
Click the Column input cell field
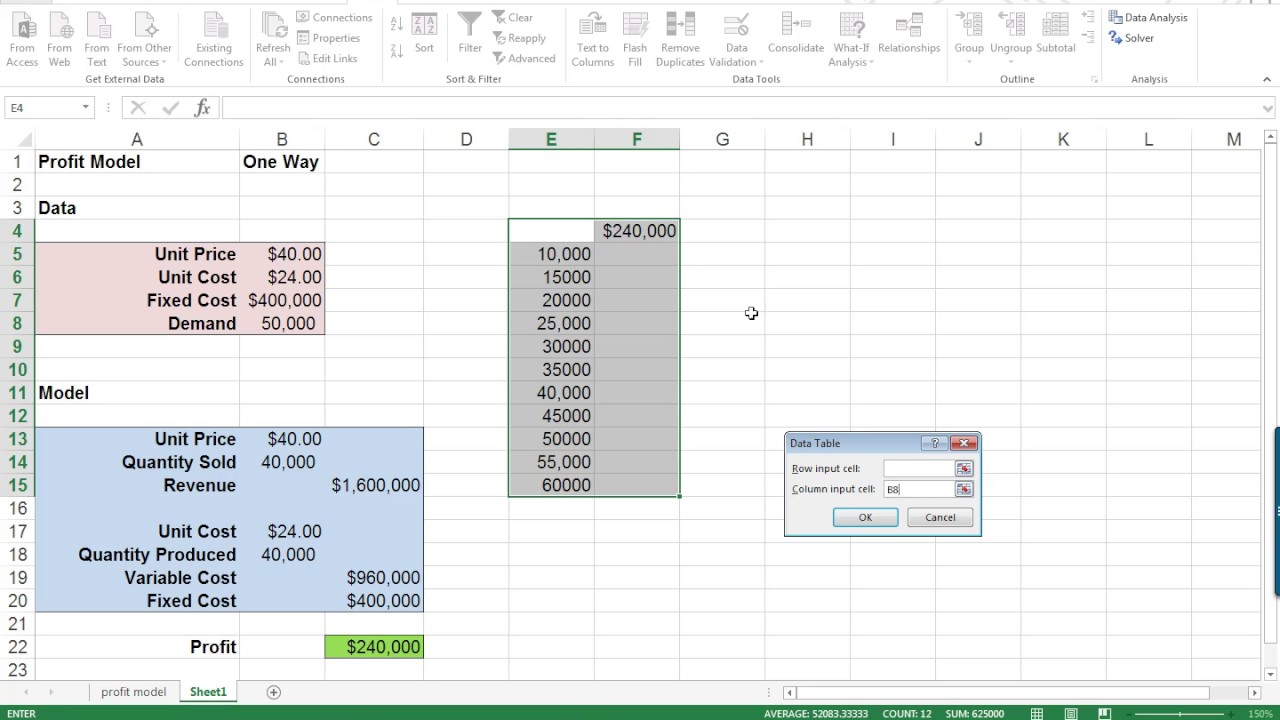919,489
